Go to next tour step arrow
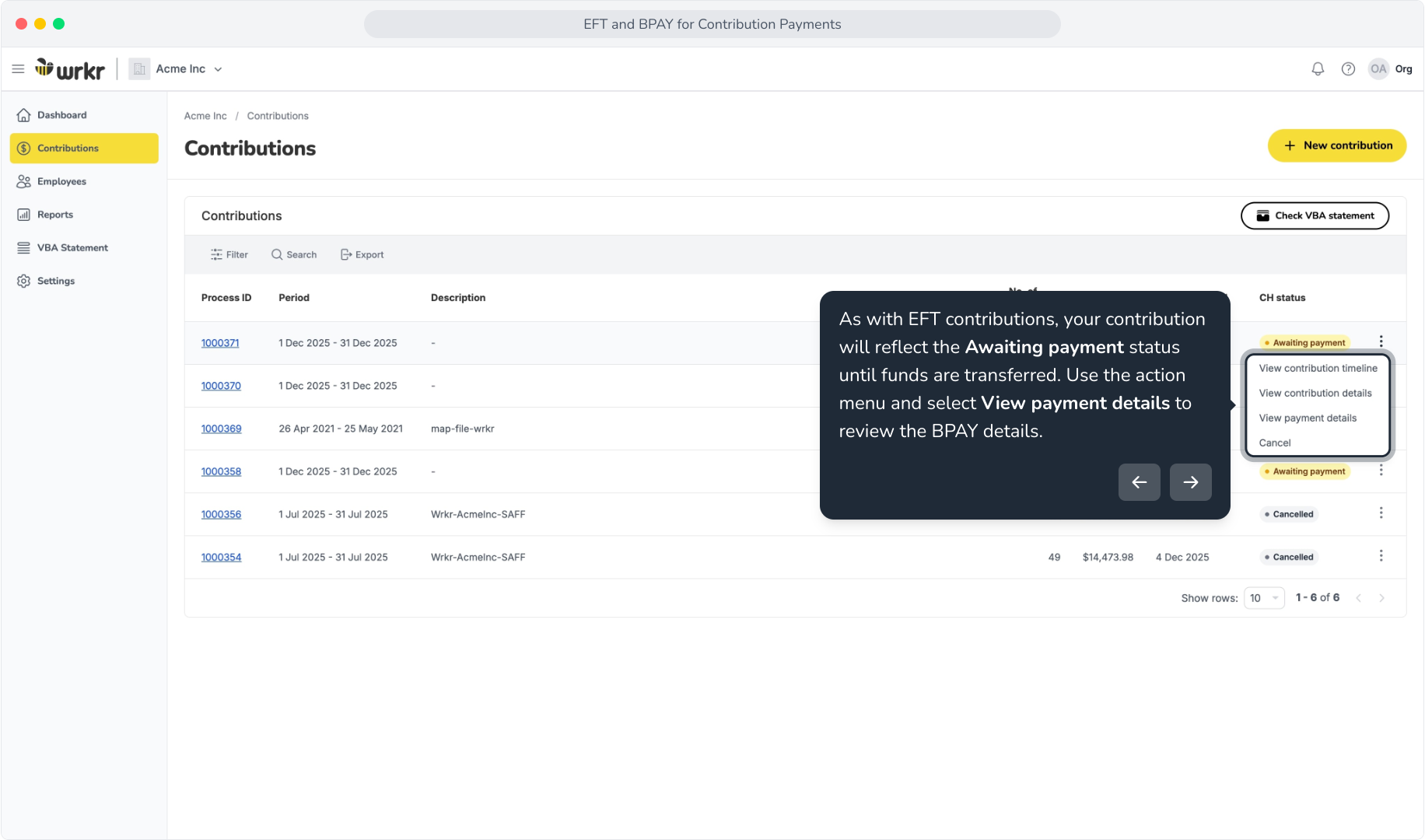The height and width of the screenshot is (840, 1425). click(1190, 482)
